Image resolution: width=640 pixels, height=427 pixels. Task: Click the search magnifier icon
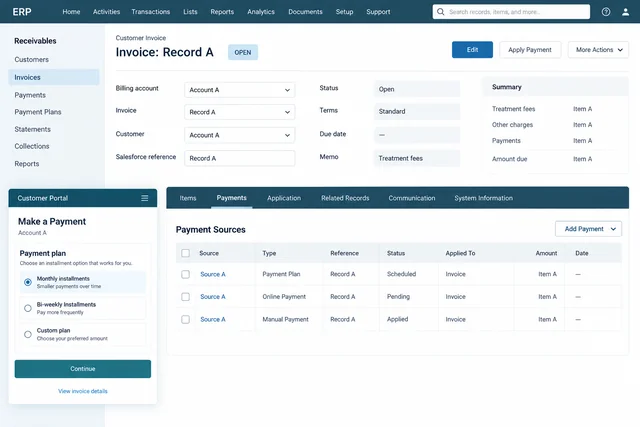(x=440, y=12)
